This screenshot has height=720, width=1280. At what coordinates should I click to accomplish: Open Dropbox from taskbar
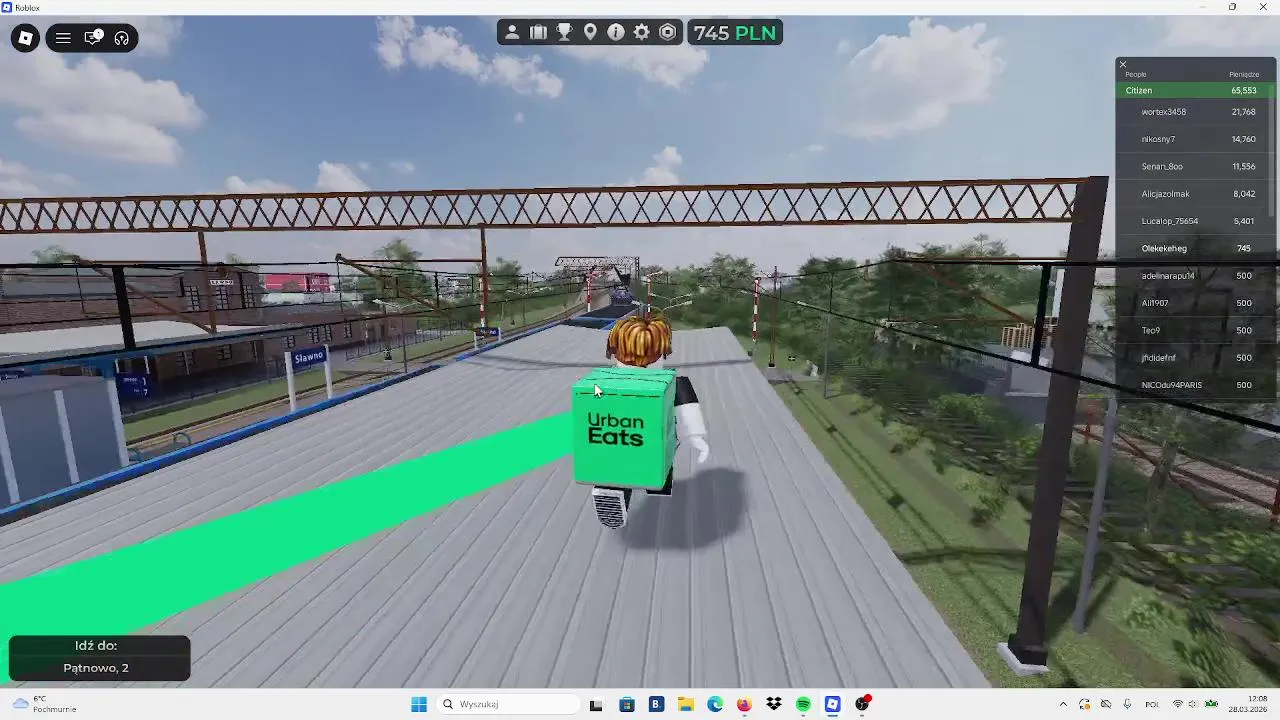pos(774,704)
